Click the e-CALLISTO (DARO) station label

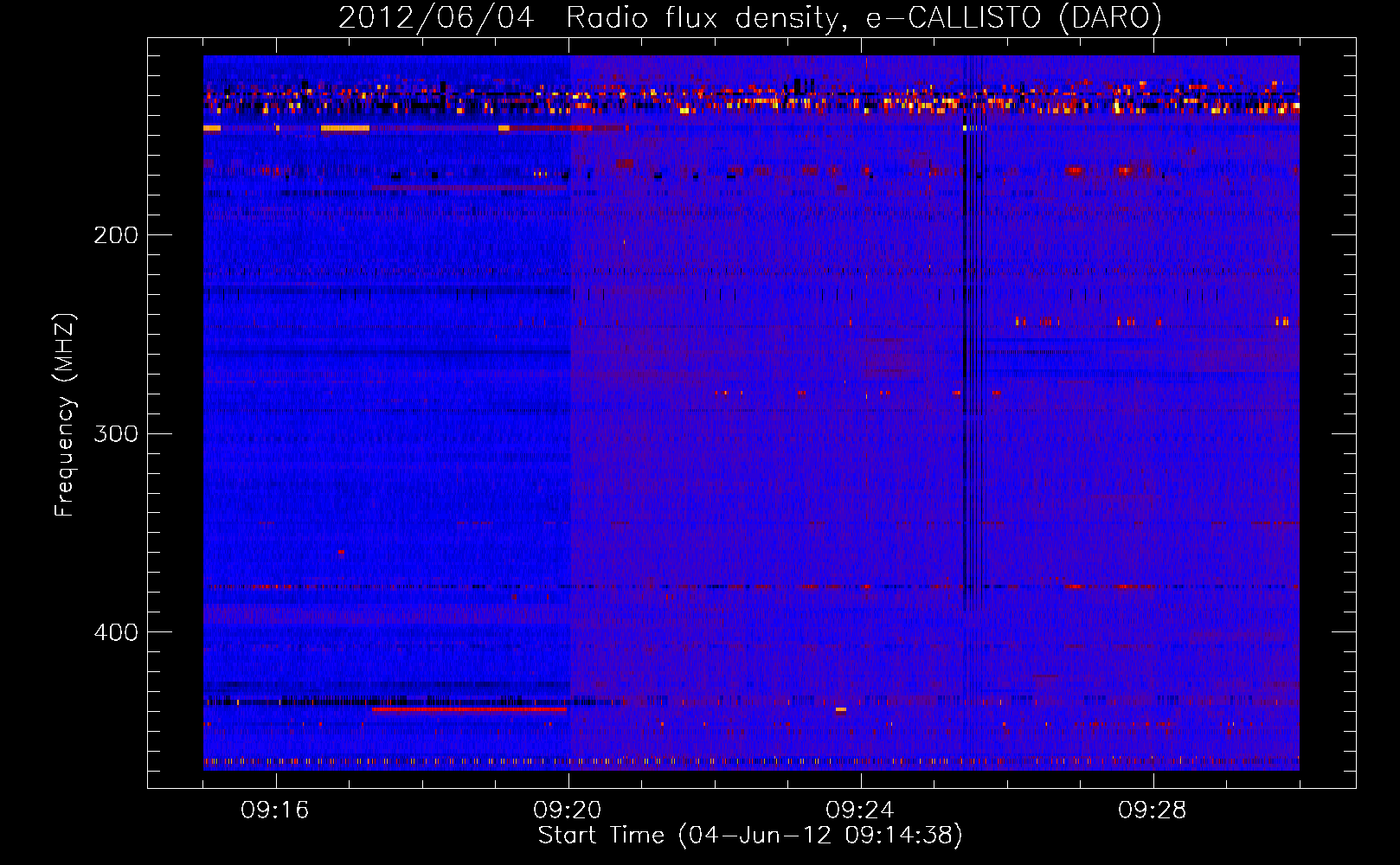click(x=1014, y=17)
